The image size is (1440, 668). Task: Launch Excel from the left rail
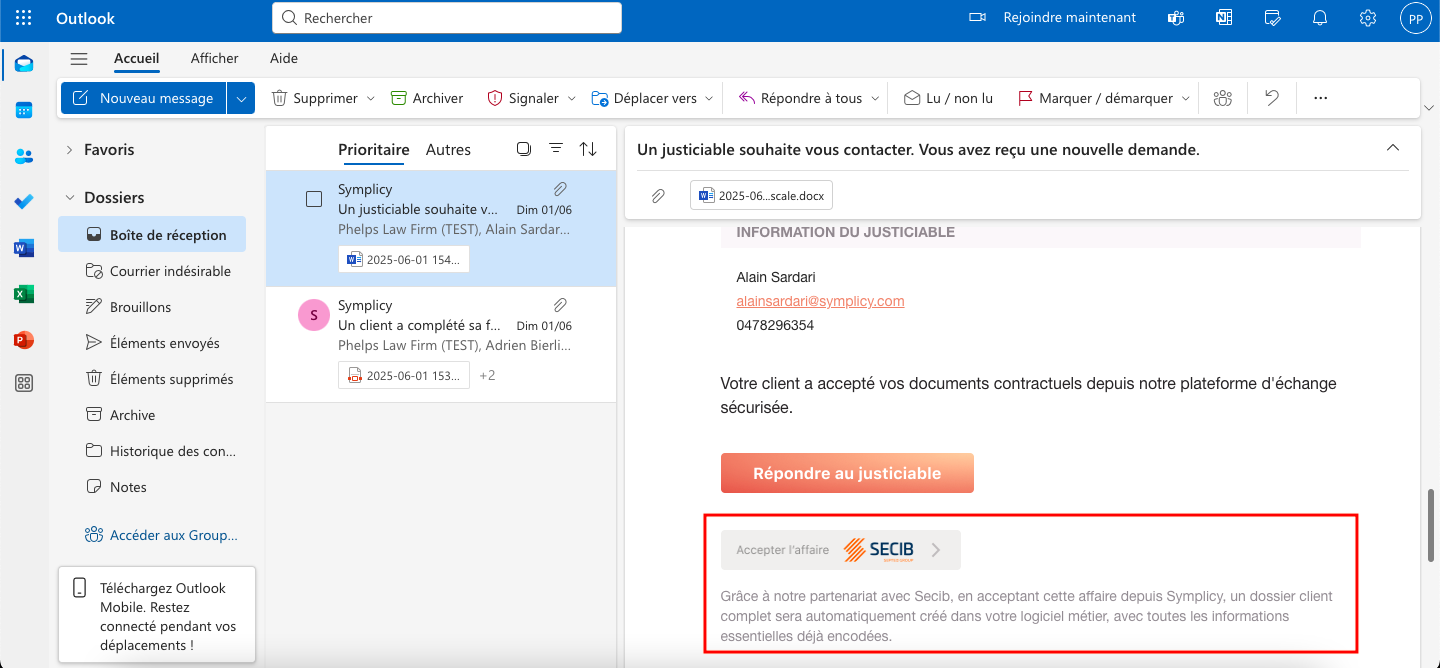point(24,294)
